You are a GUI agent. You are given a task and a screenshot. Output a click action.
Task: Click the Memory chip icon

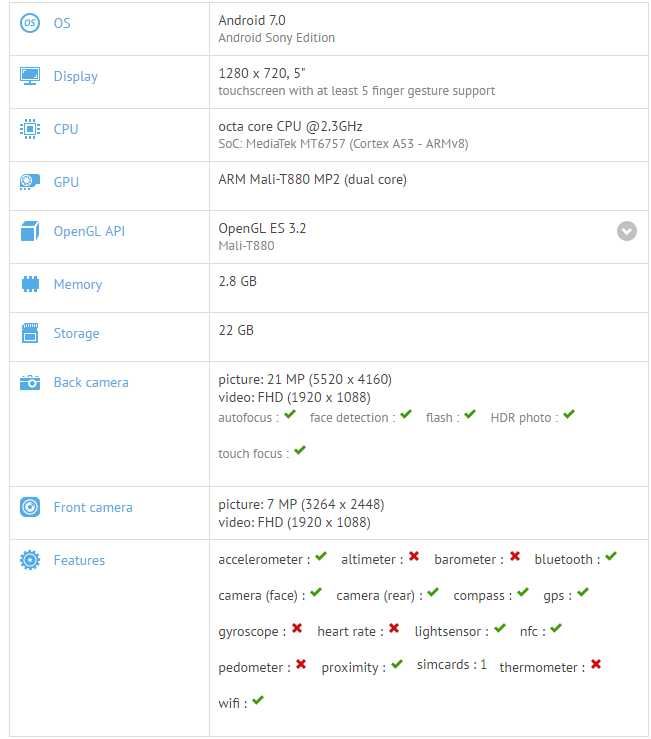[30, 284]
